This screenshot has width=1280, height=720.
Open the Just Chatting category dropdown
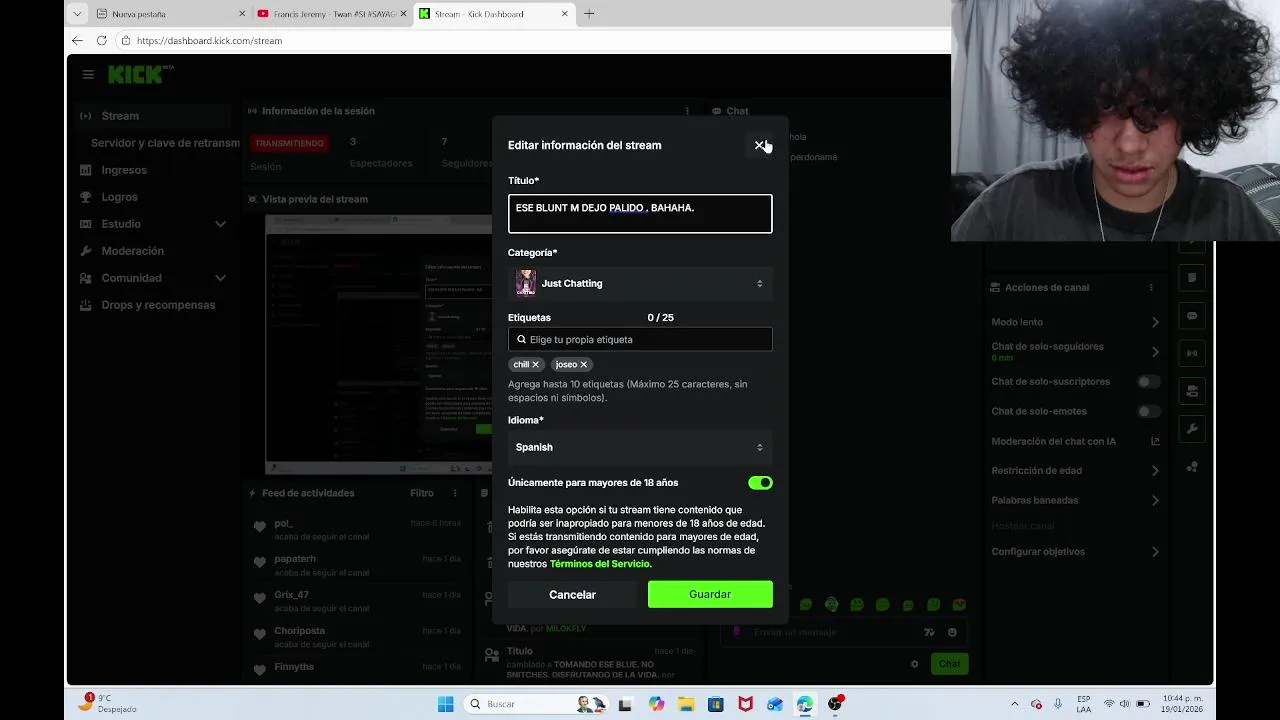(640, 283)
